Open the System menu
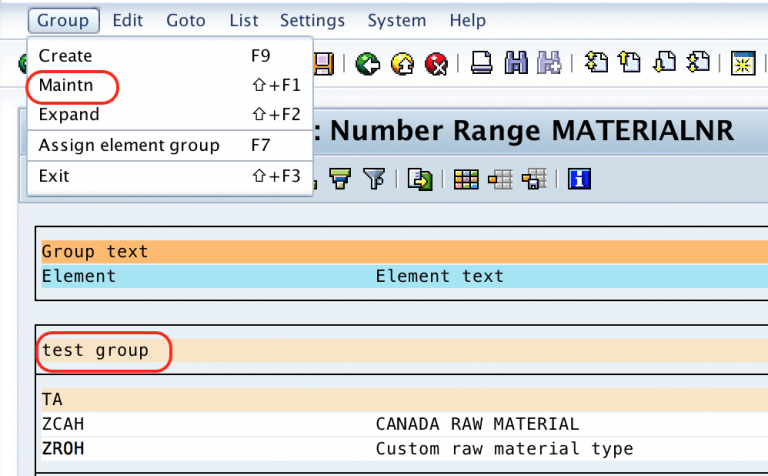 pos(397,21)
